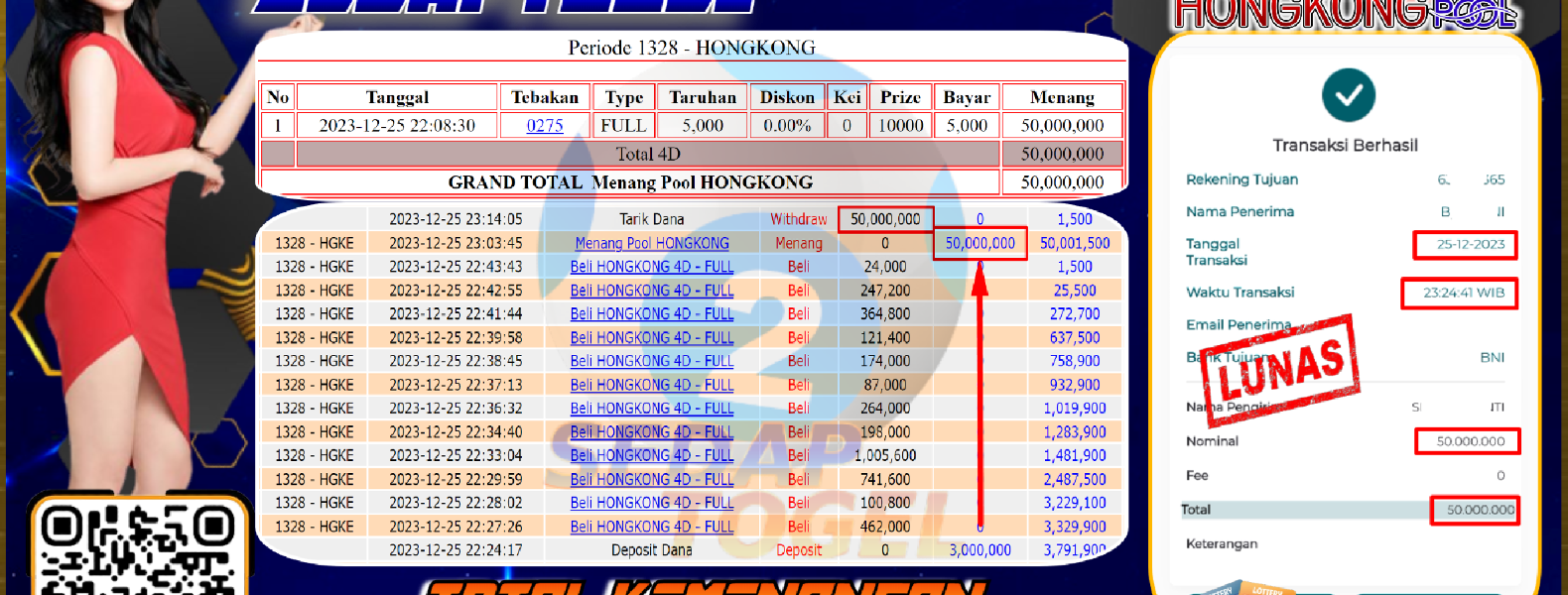1568x595 pixels.
Task: Open the Menang Pool HONGKONG link
Action: click(652, 243)
